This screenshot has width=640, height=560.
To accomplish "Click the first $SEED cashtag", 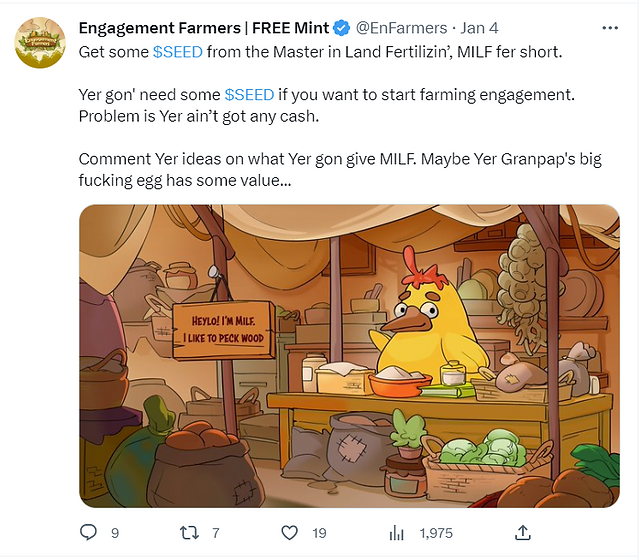I will [178, 52].
